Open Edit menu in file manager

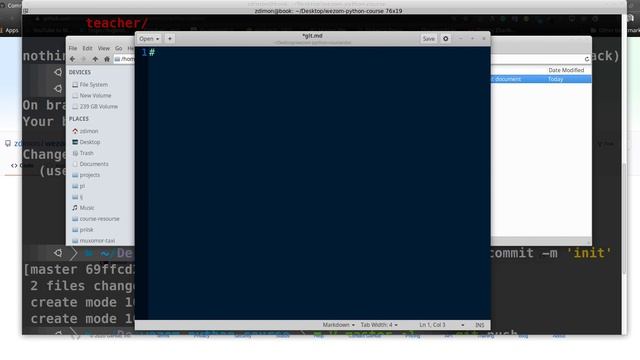(x=87, y=48)
